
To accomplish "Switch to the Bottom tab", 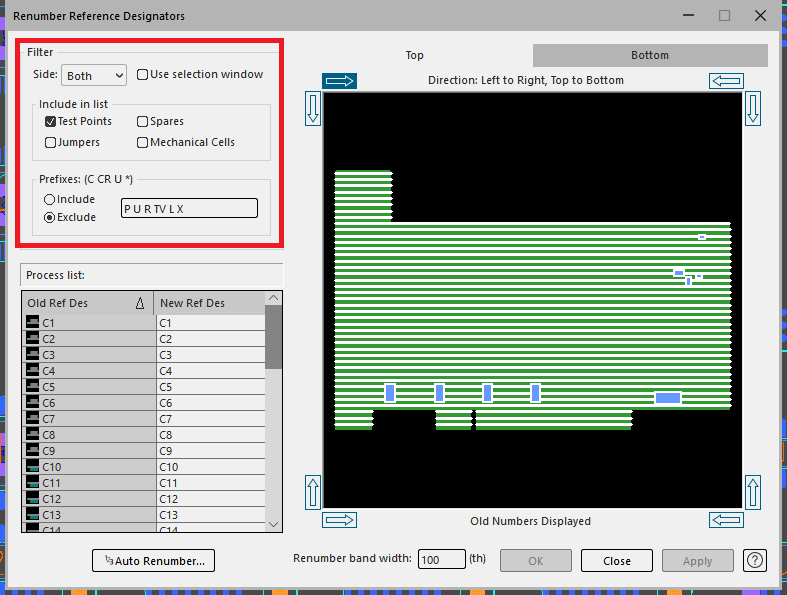I will point(649,55).
